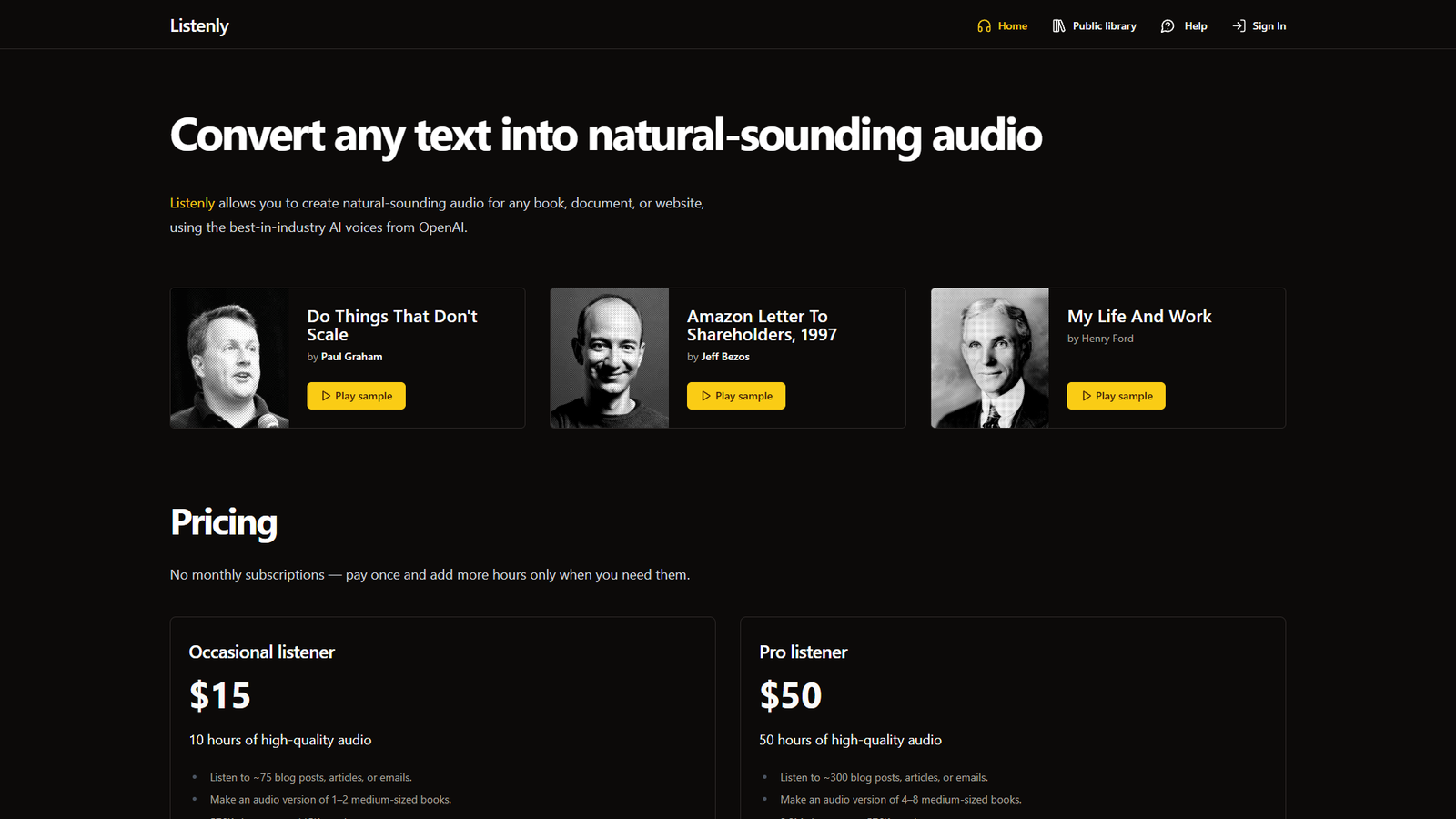Image resolution: width=1456 pixels, height=819 pixels.
Task: Click the Pro listener plan title
Action: [x=803, y=652]
